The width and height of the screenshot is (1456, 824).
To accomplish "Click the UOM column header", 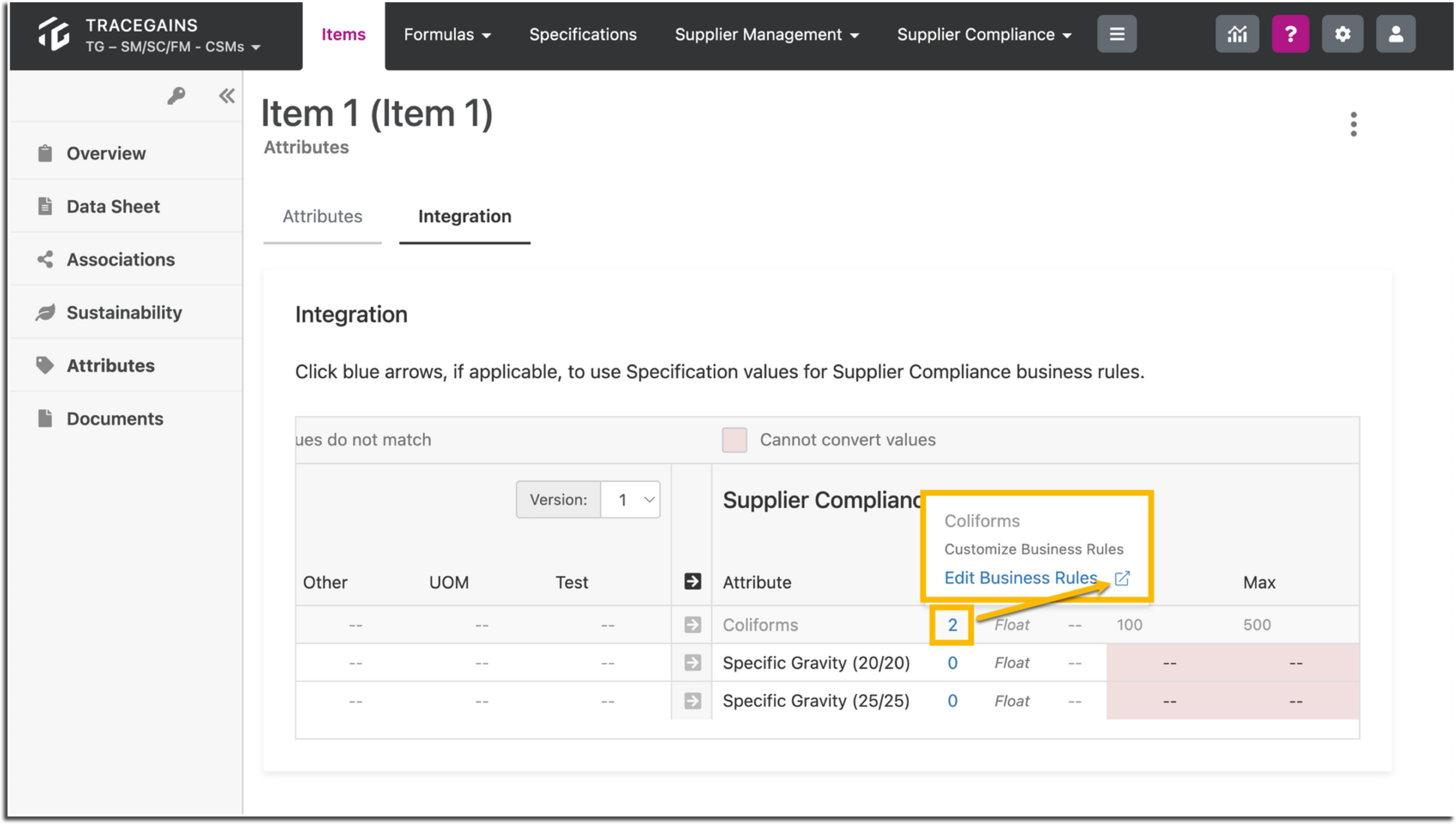I will click(x=448, y=582).
